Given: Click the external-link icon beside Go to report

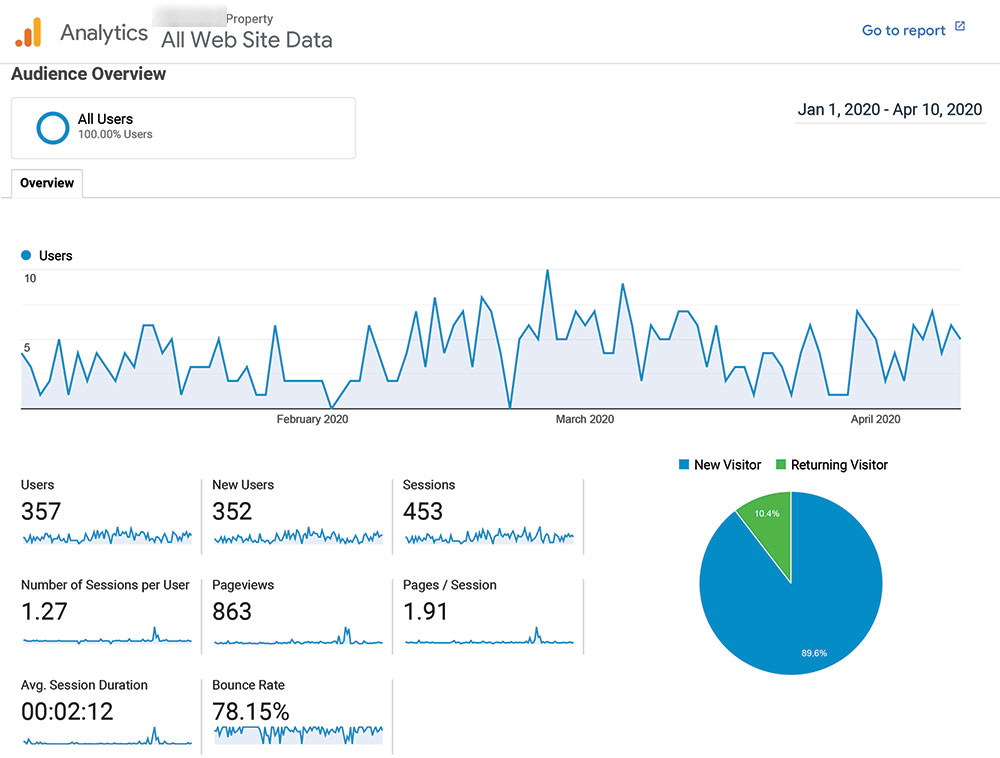Looking at the screenshot, I should pos(960,26).
